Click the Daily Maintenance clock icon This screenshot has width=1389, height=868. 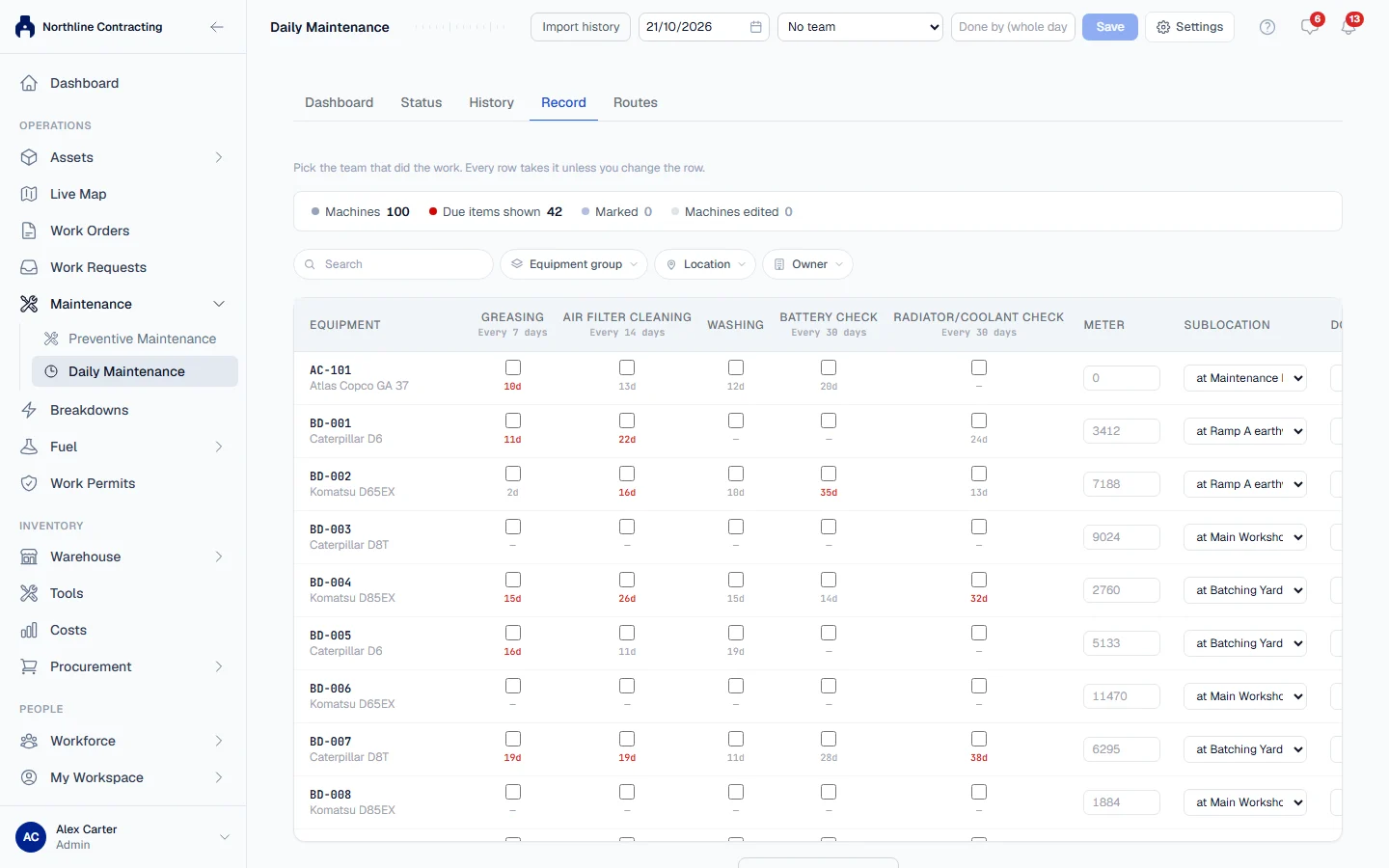pos(51,371)
